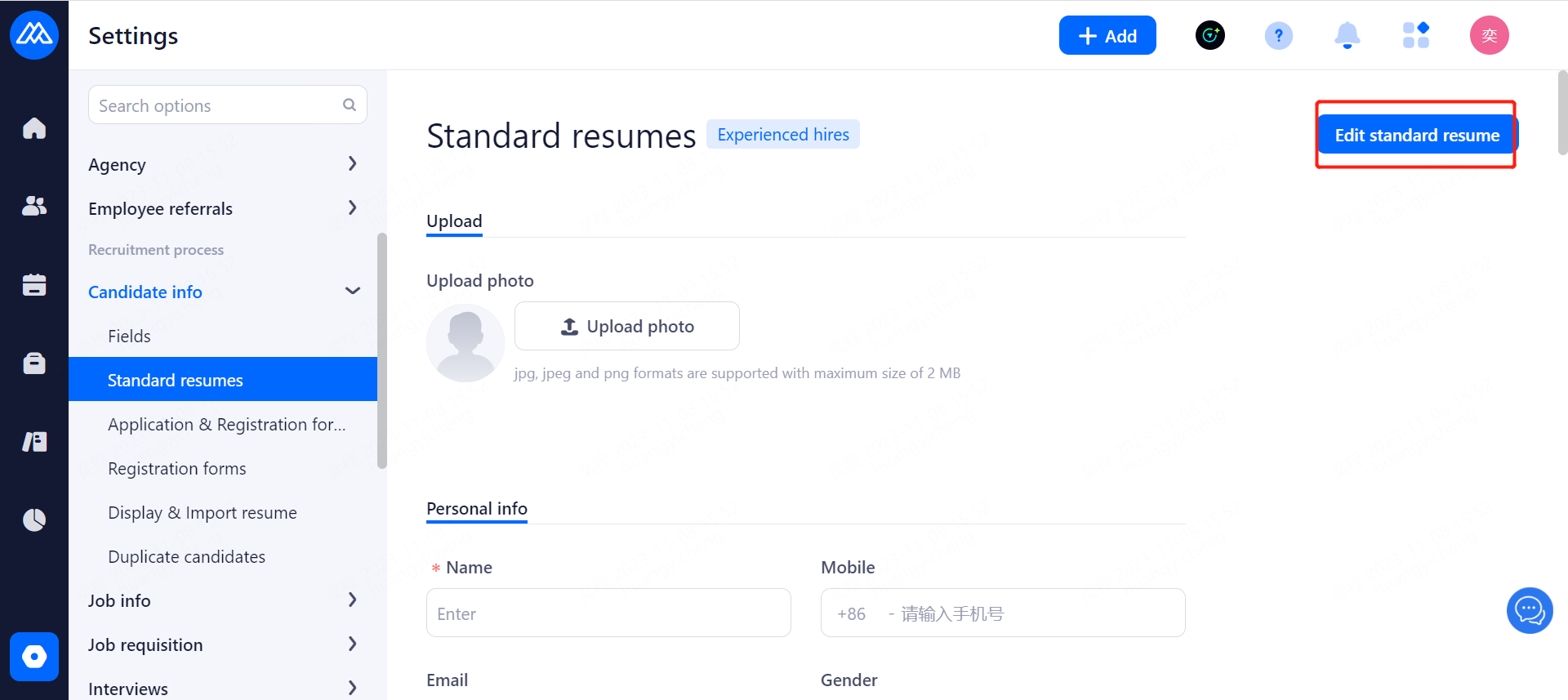Focus the Search options box
The image size is (1568, 700).
click(218, 105)
